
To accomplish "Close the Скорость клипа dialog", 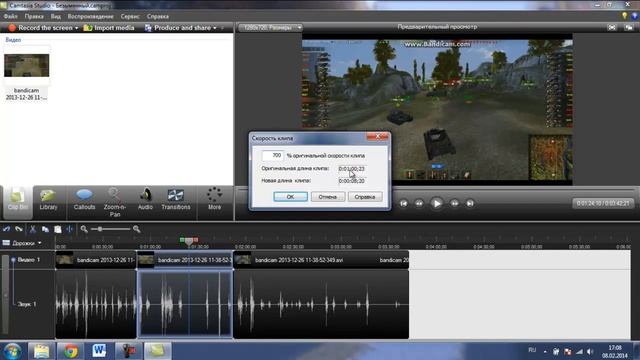I will (378, 137).
